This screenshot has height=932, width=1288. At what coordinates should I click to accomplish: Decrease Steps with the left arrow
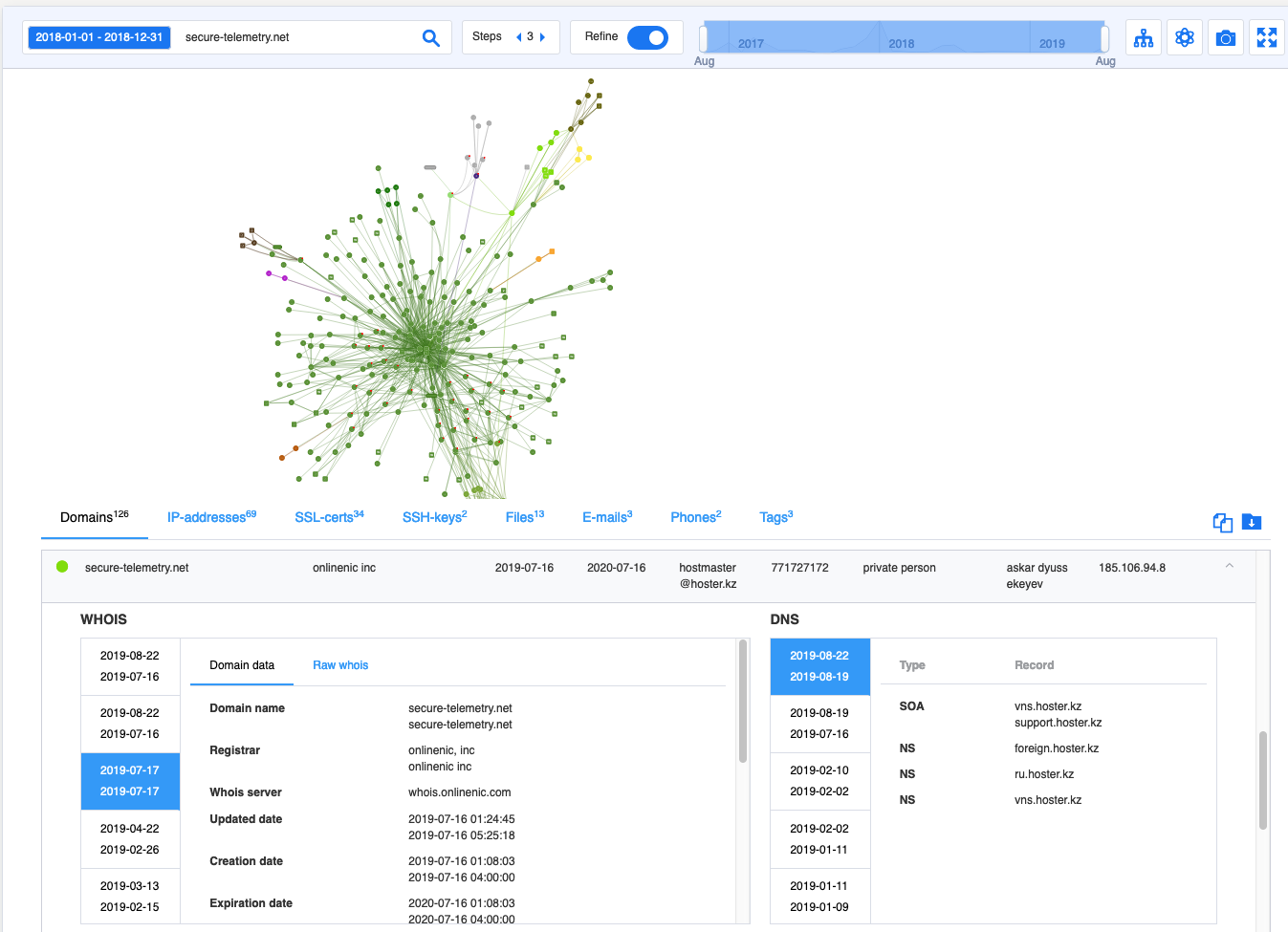pyautogui.click(x=518, y=37)
